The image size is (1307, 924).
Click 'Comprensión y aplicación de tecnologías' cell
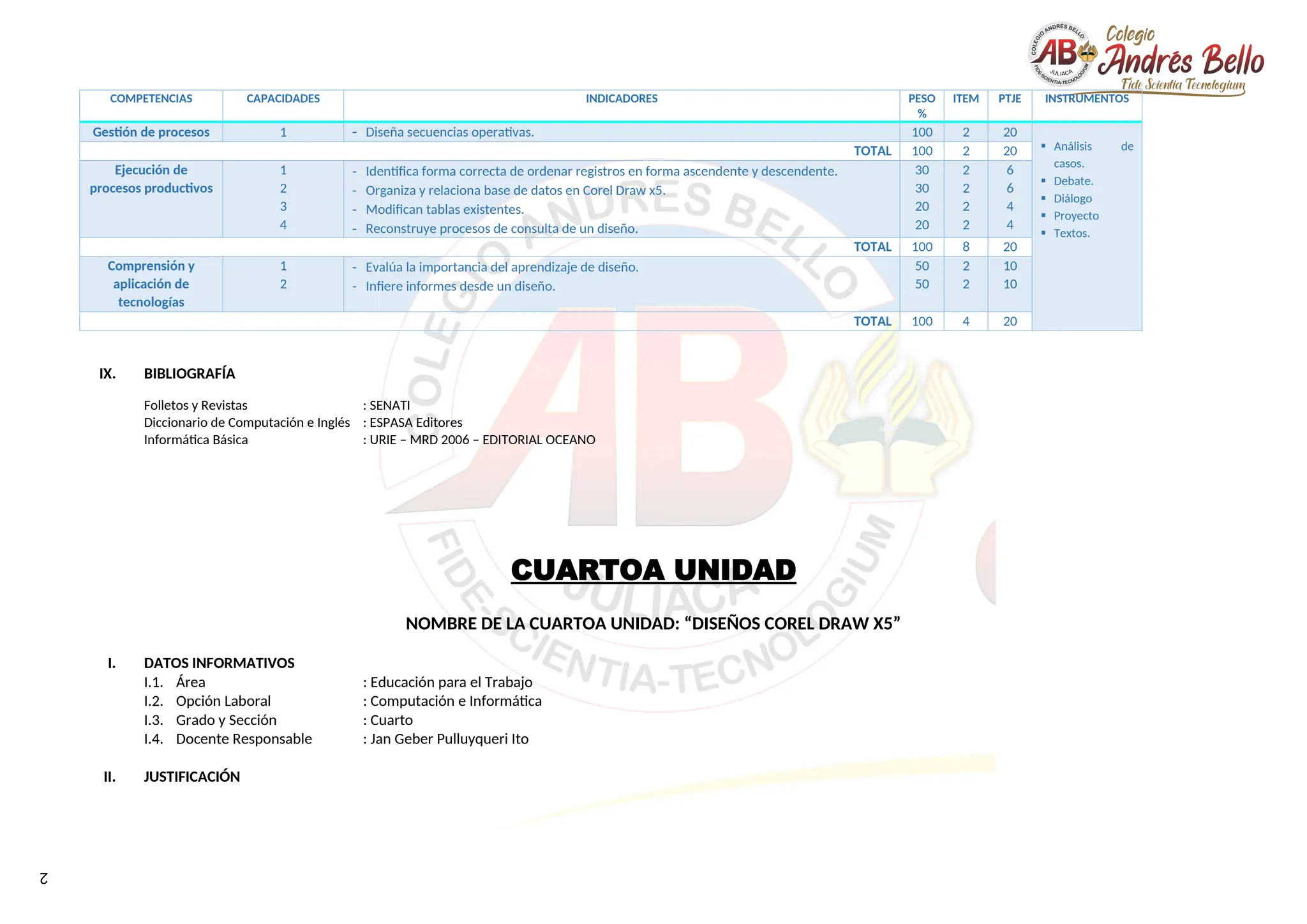click(x=151, y=284)
